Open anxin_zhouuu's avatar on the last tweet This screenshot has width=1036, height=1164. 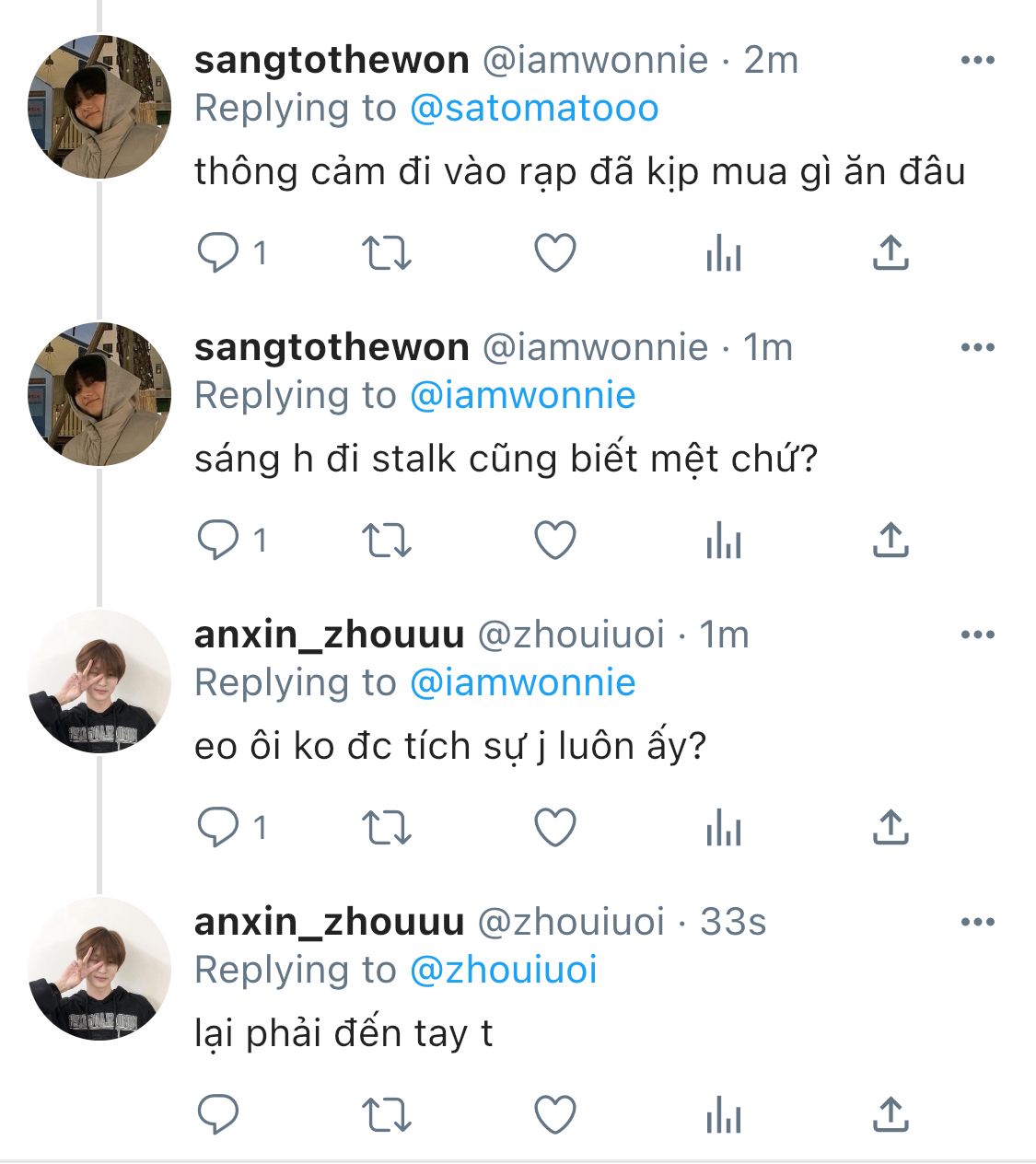[99, 969]
